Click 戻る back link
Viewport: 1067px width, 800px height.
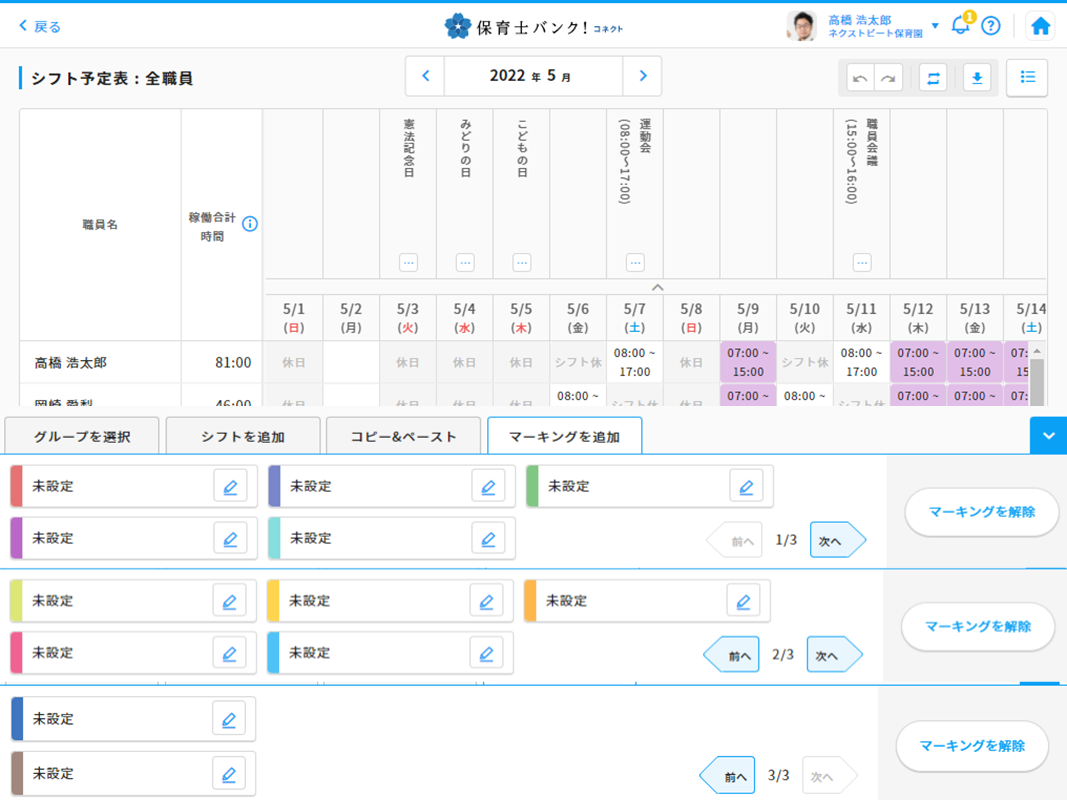click(x=40, y=27)
